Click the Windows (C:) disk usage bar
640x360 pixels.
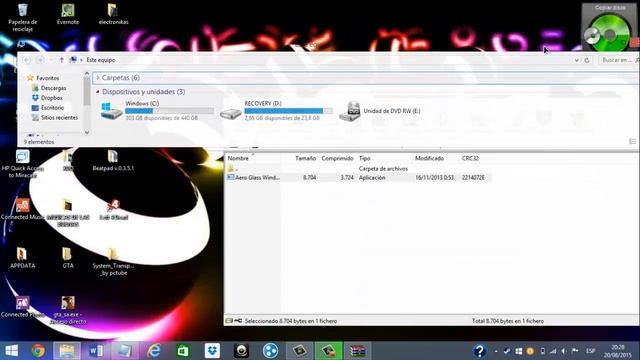coord(169,111)
